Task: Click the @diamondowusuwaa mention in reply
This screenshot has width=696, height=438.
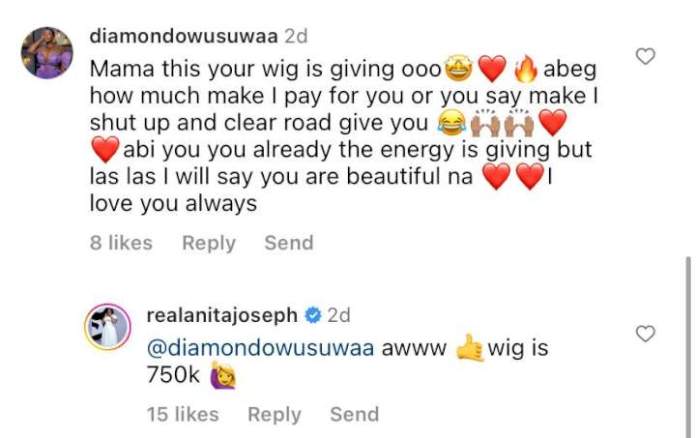Action: tap(261, 348)
